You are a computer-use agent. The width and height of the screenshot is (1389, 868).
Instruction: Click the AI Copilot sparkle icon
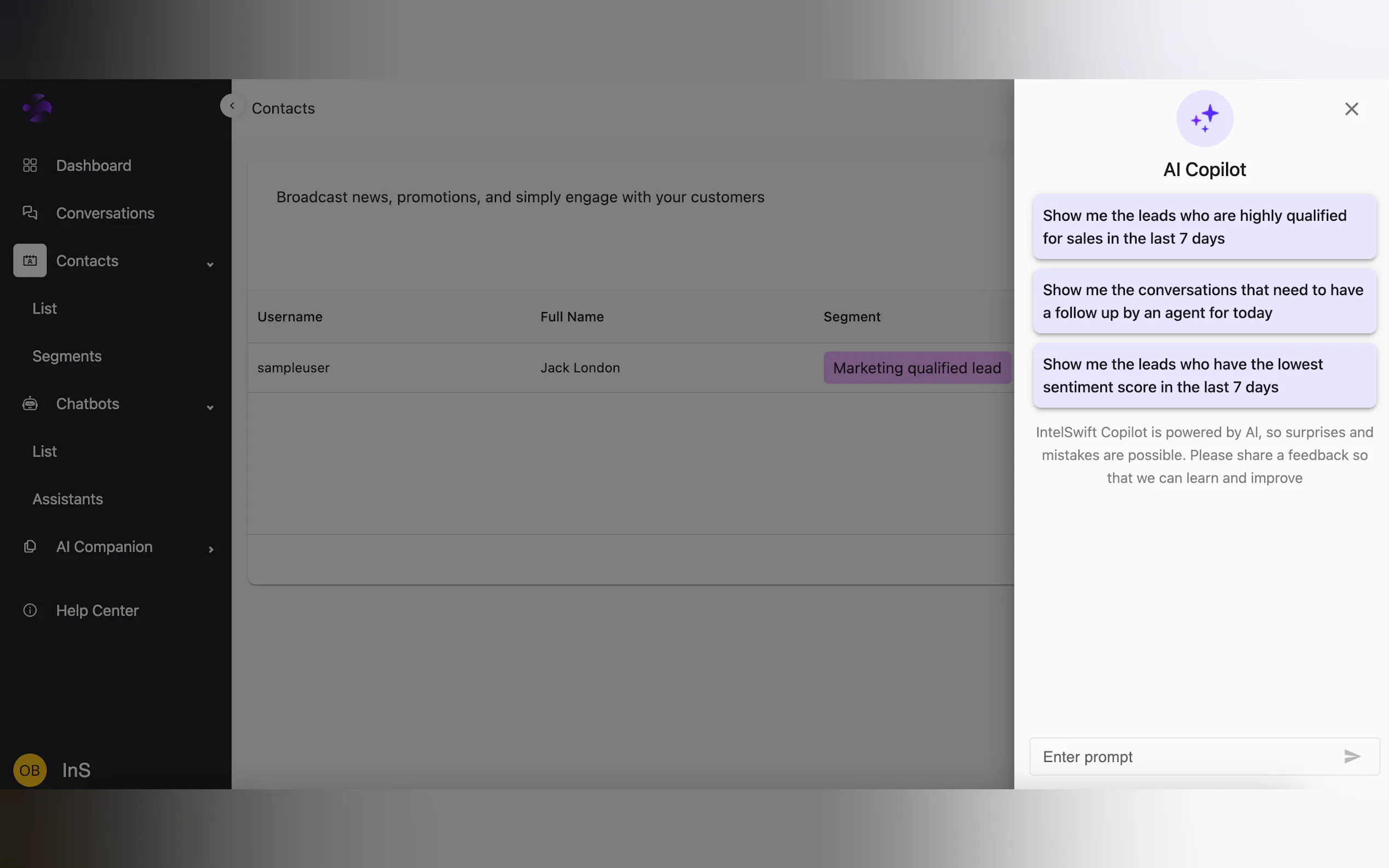pyautogui.click(x=1204, y=118)
